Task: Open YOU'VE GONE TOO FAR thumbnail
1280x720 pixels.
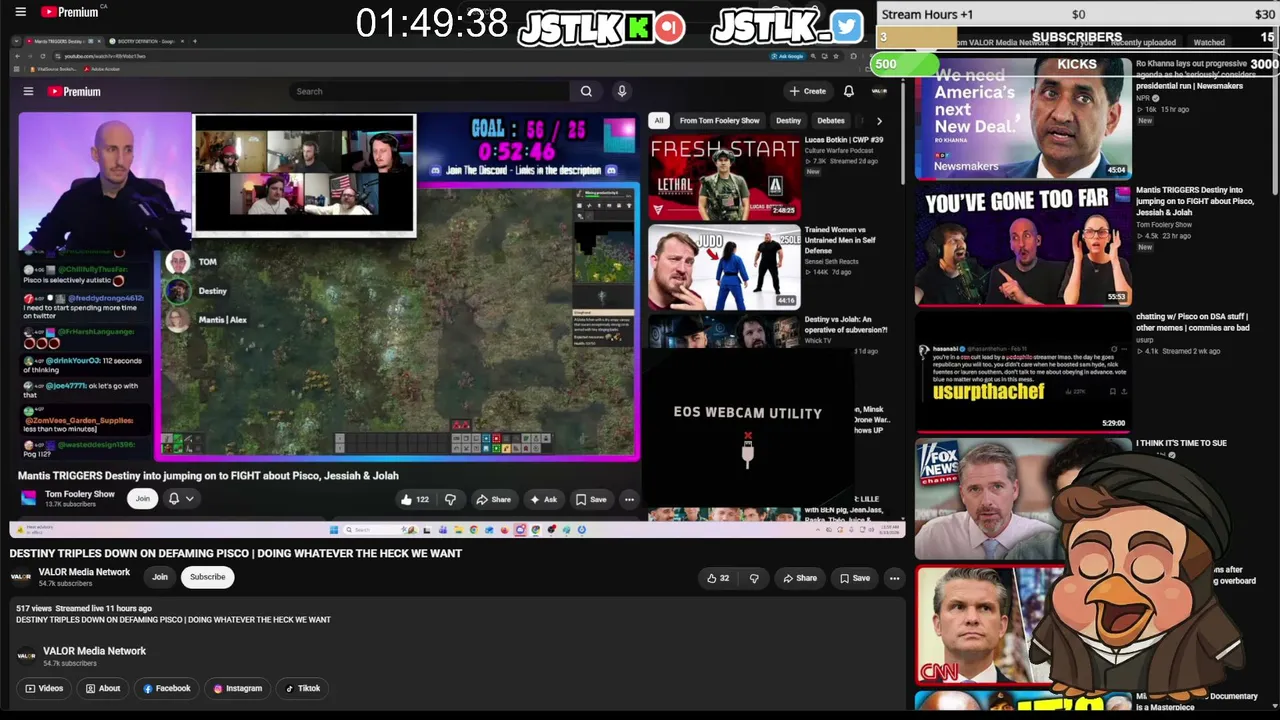Action: click(x=1022, y=245)
